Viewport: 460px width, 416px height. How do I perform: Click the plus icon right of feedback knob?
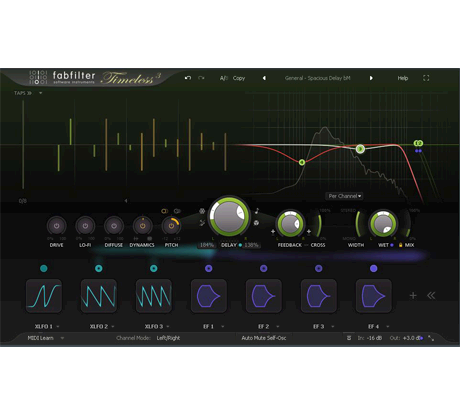309,231
